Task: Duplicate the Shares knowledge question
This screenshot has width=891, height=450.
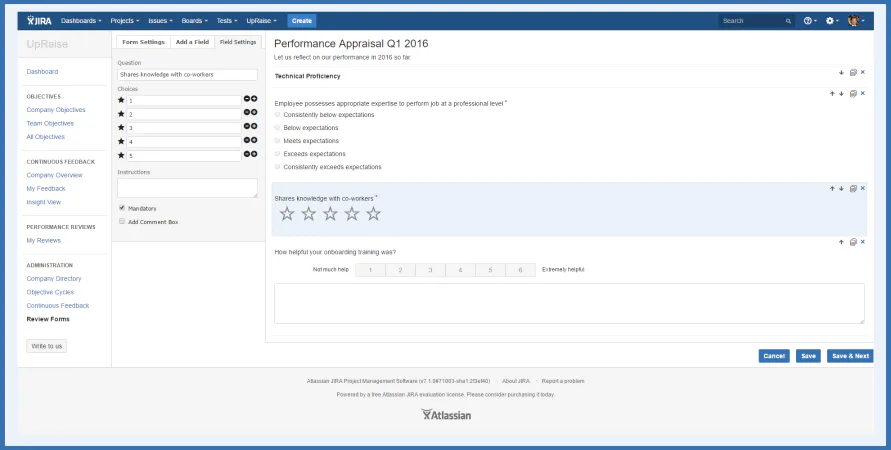Action: click(853, 189)
